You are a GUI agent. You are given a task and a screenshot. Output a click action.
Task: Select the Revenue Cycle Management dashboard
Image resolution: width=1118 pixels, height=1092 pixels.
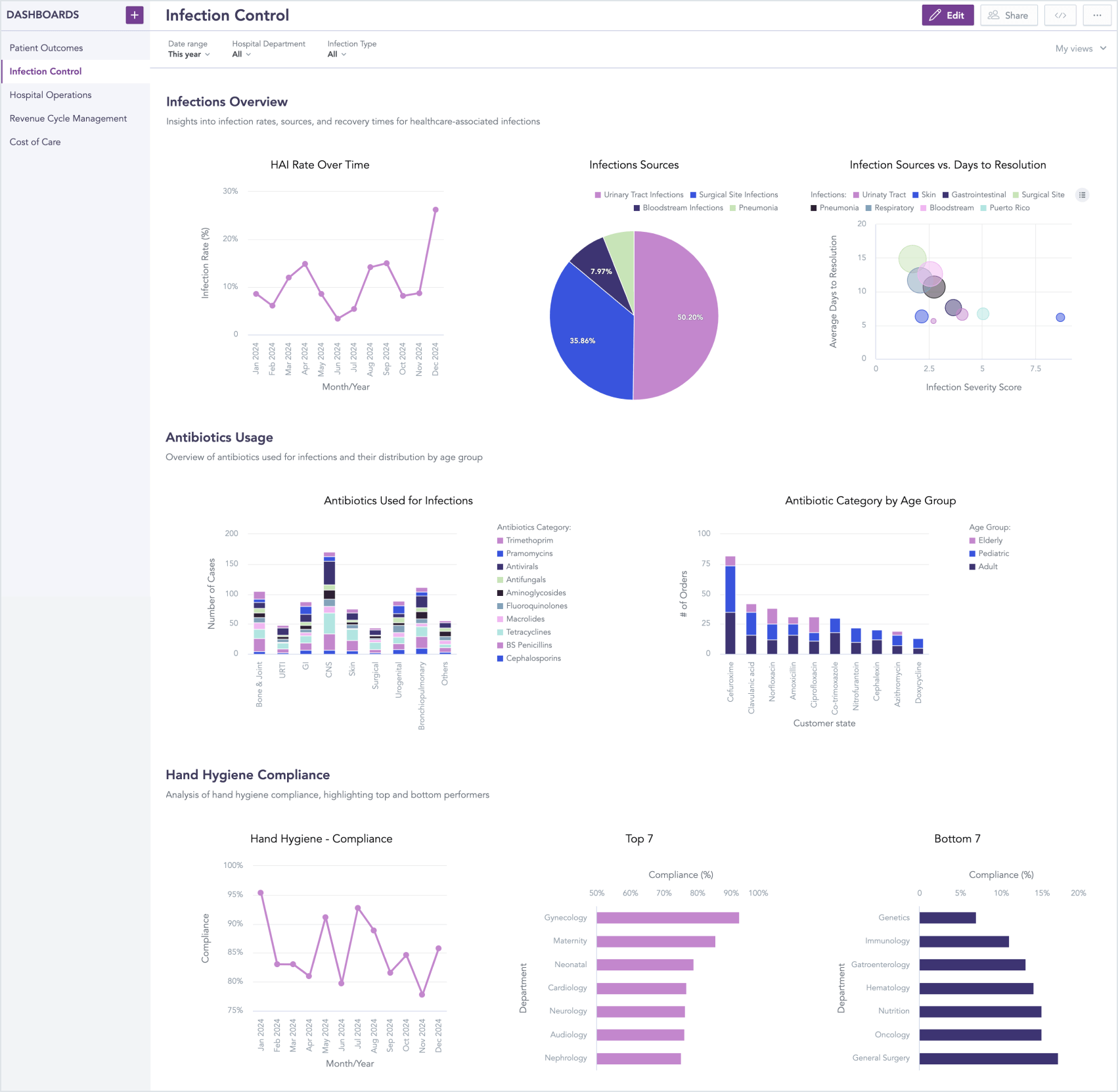(68, 118)
